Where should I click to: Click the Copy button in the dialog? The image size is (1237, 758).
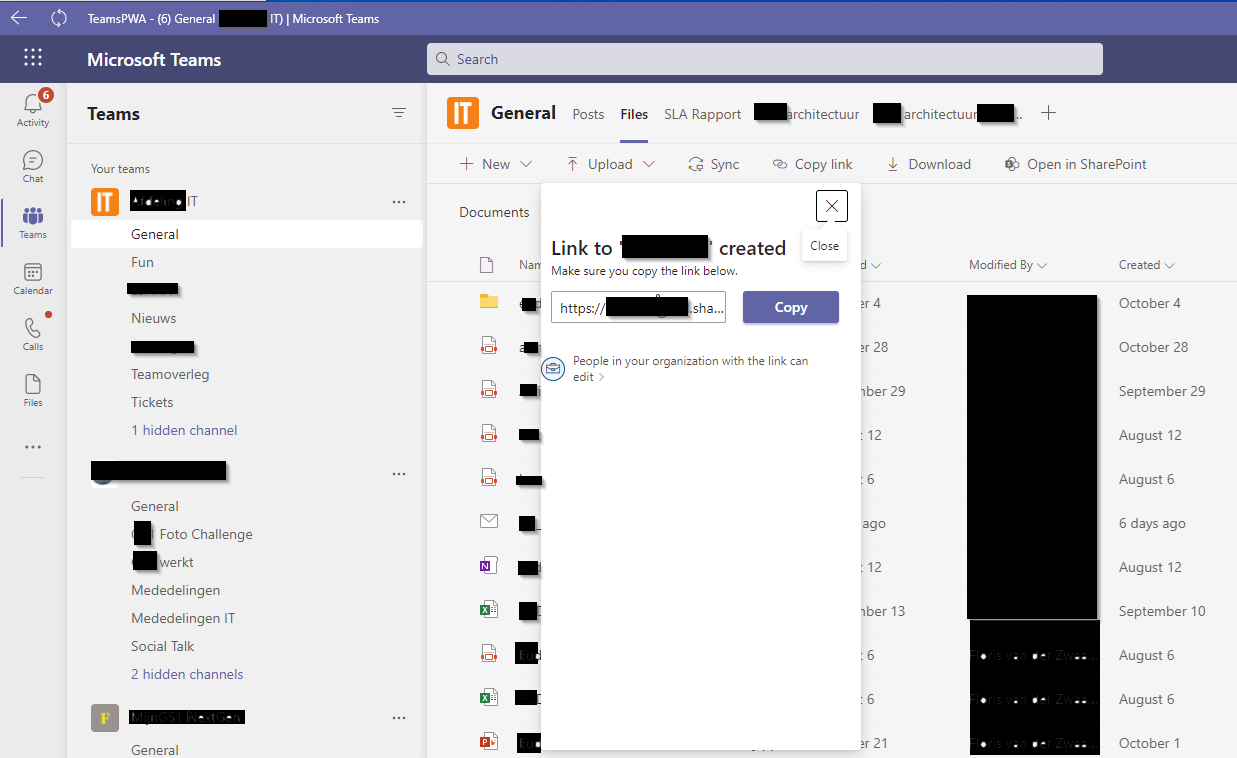(790, 307)
